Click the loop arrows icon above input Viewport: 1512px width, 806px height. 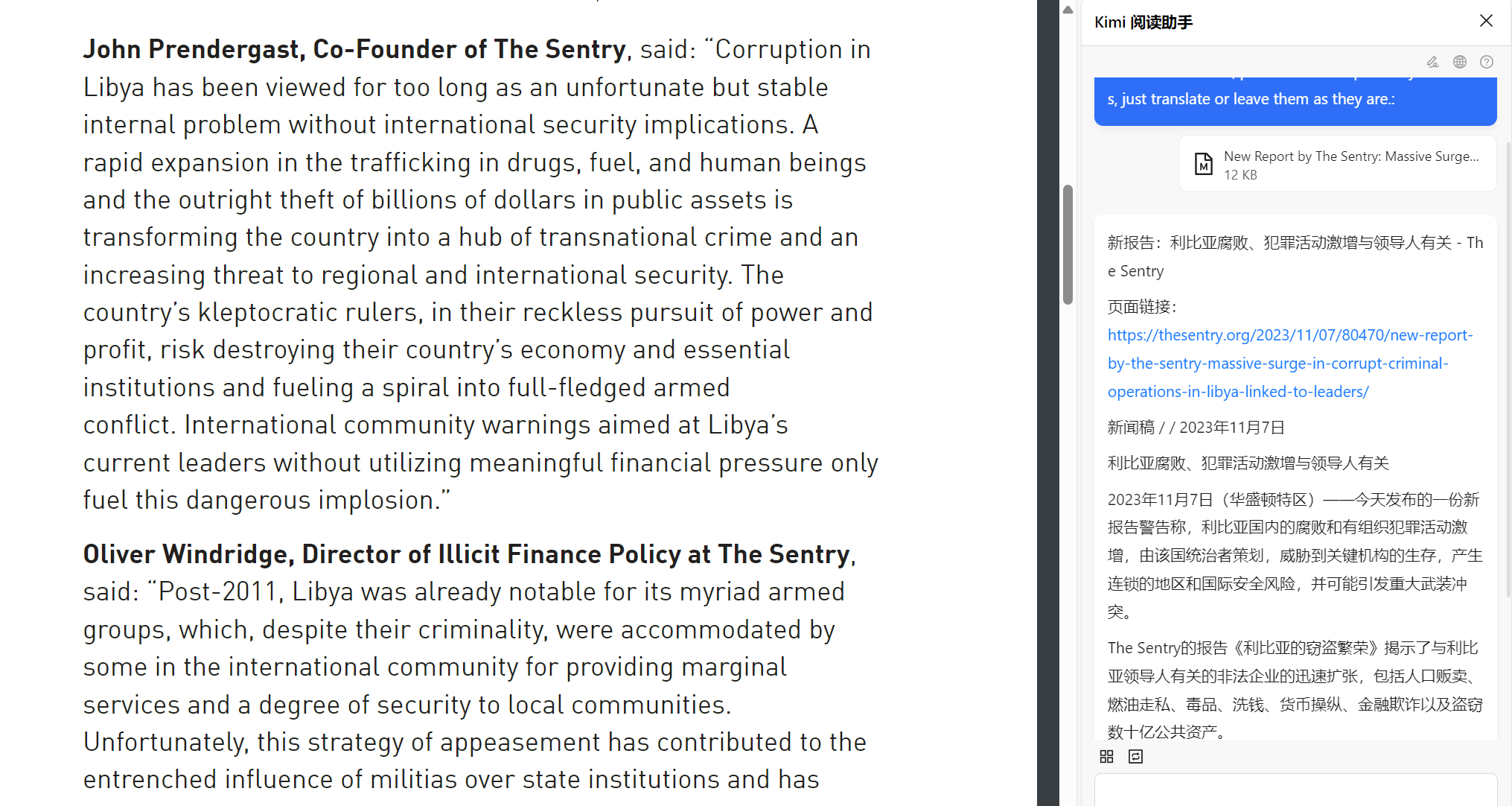coord(1135,756)
